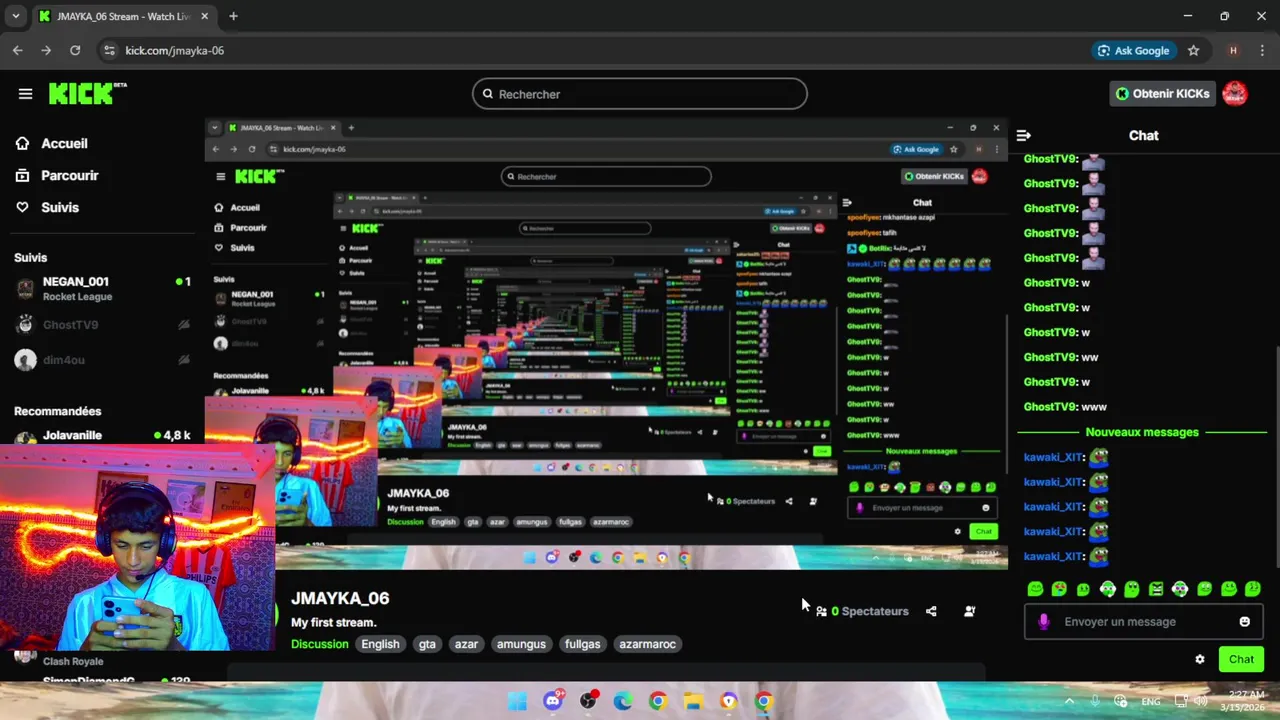Open the Chrome profile H icon
Viewport: 1280px width, 720px height.
[x=1233, y=50]
